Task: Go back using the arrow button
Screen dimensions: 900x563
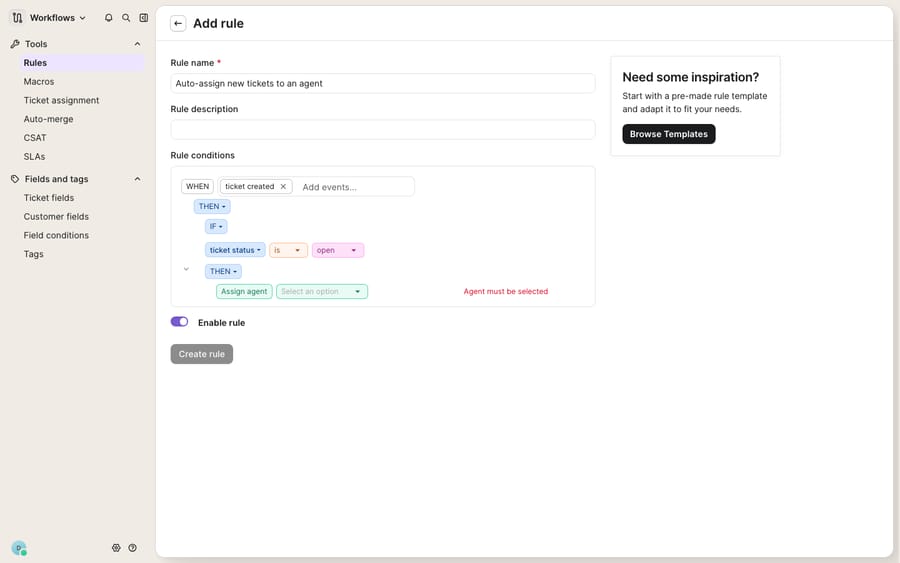Action: (x=178, y=24)
